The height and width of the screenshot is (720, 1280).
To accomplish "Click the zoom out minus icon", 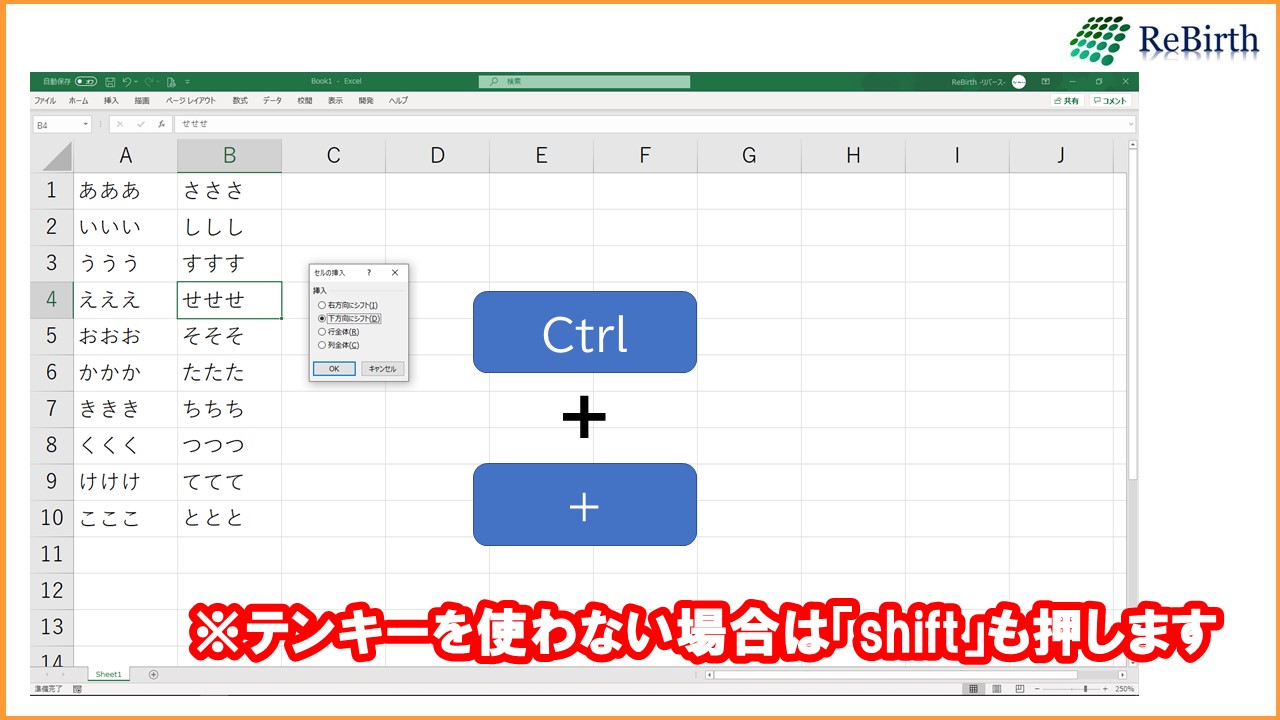I will tap(1037, 689).
